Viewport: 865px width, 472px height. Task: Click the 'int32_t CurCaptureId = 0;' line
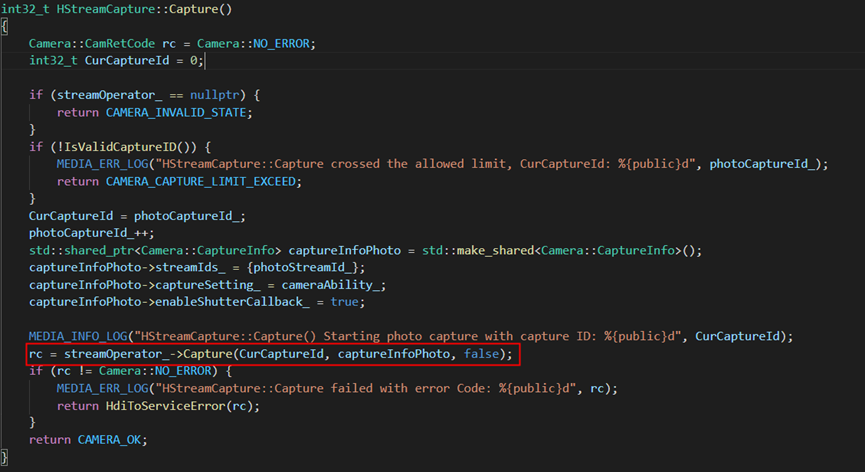[116, 61]
